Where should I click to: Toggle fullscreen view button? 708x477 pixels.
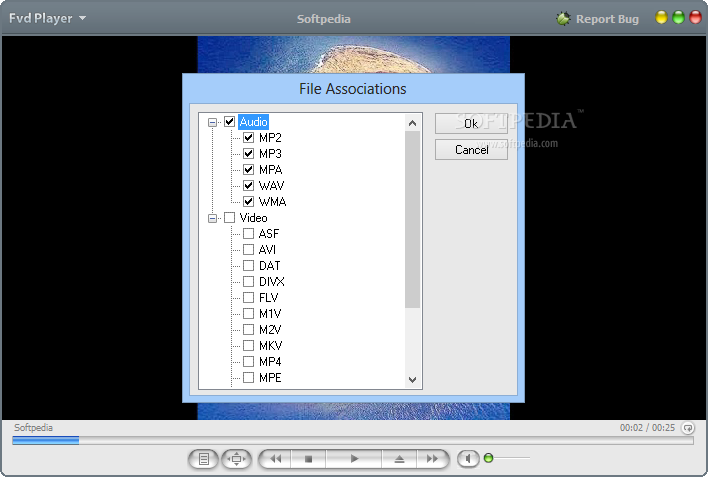[236, 459]
